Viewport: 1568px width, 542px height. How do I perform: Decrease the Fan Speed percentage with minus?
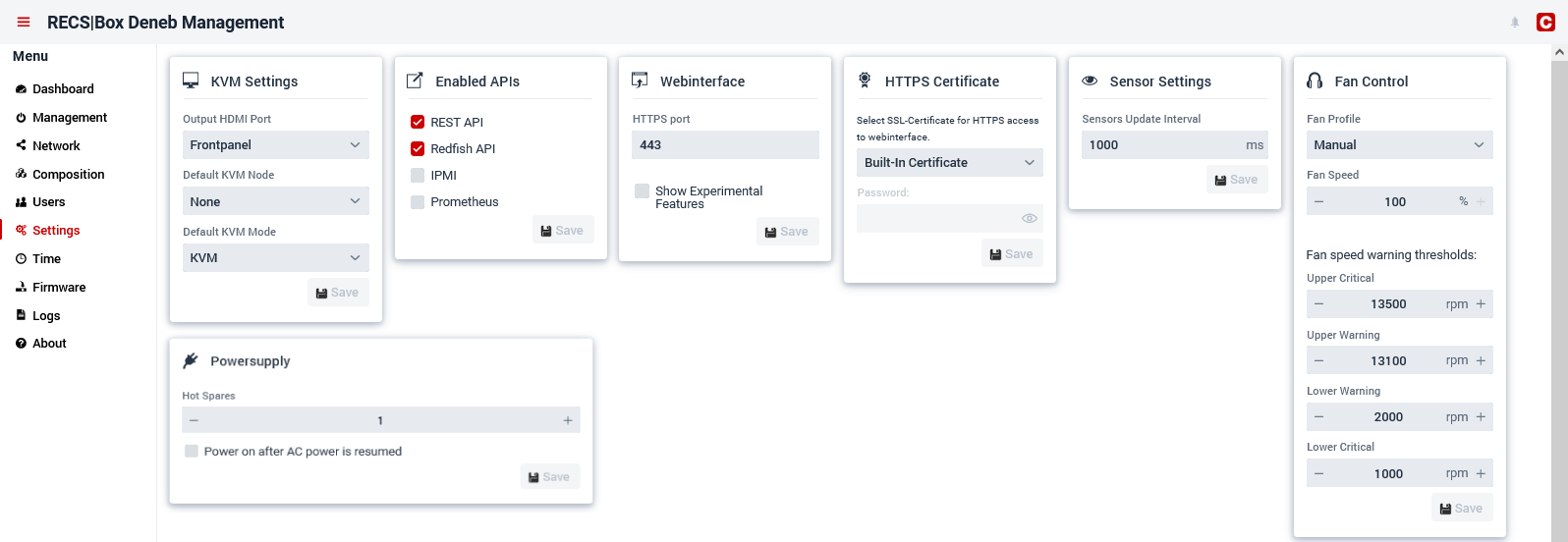(x=1318, y=201)
